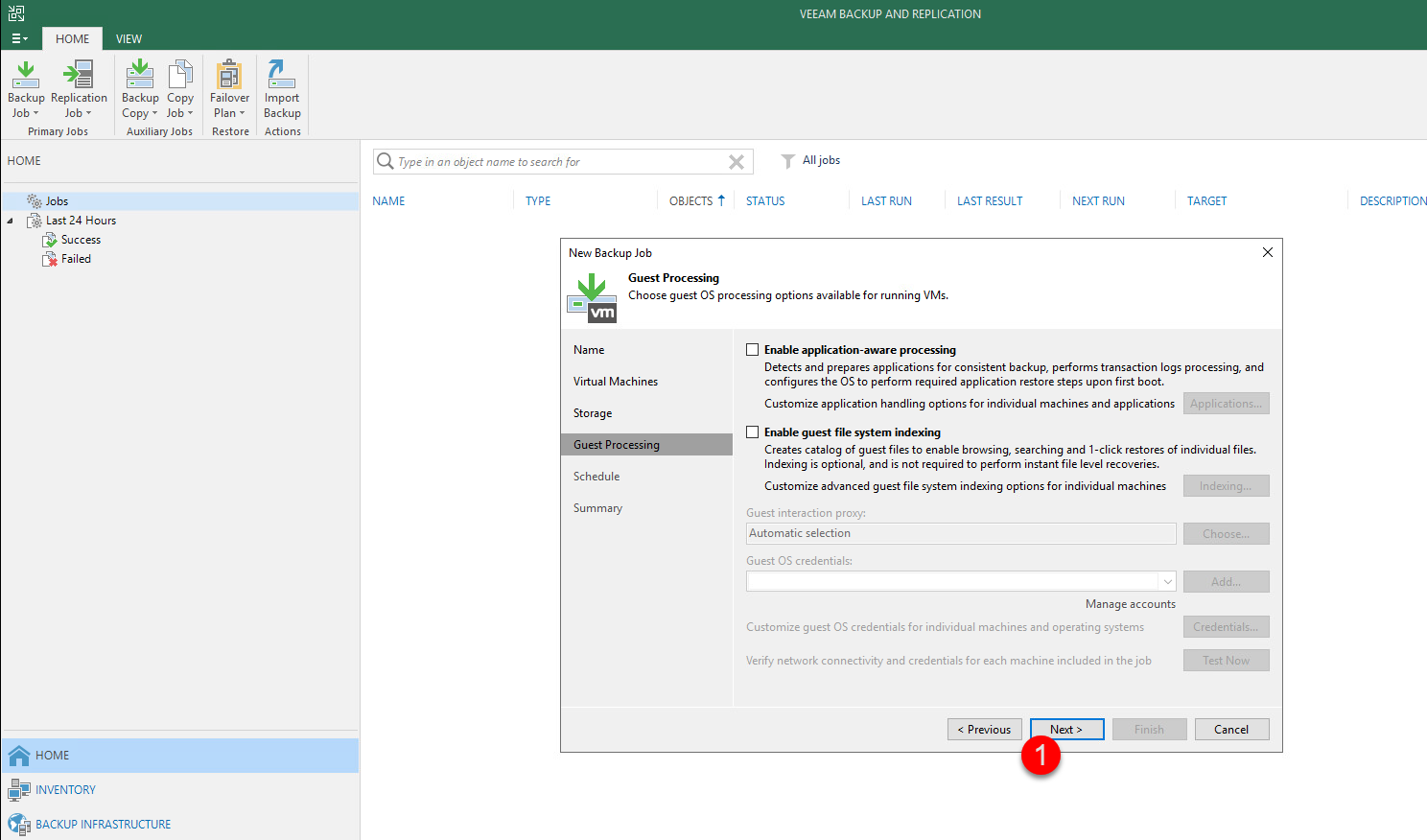Select Success under Last 24 Hours
1427x840 pixels.
coord(81,240)
